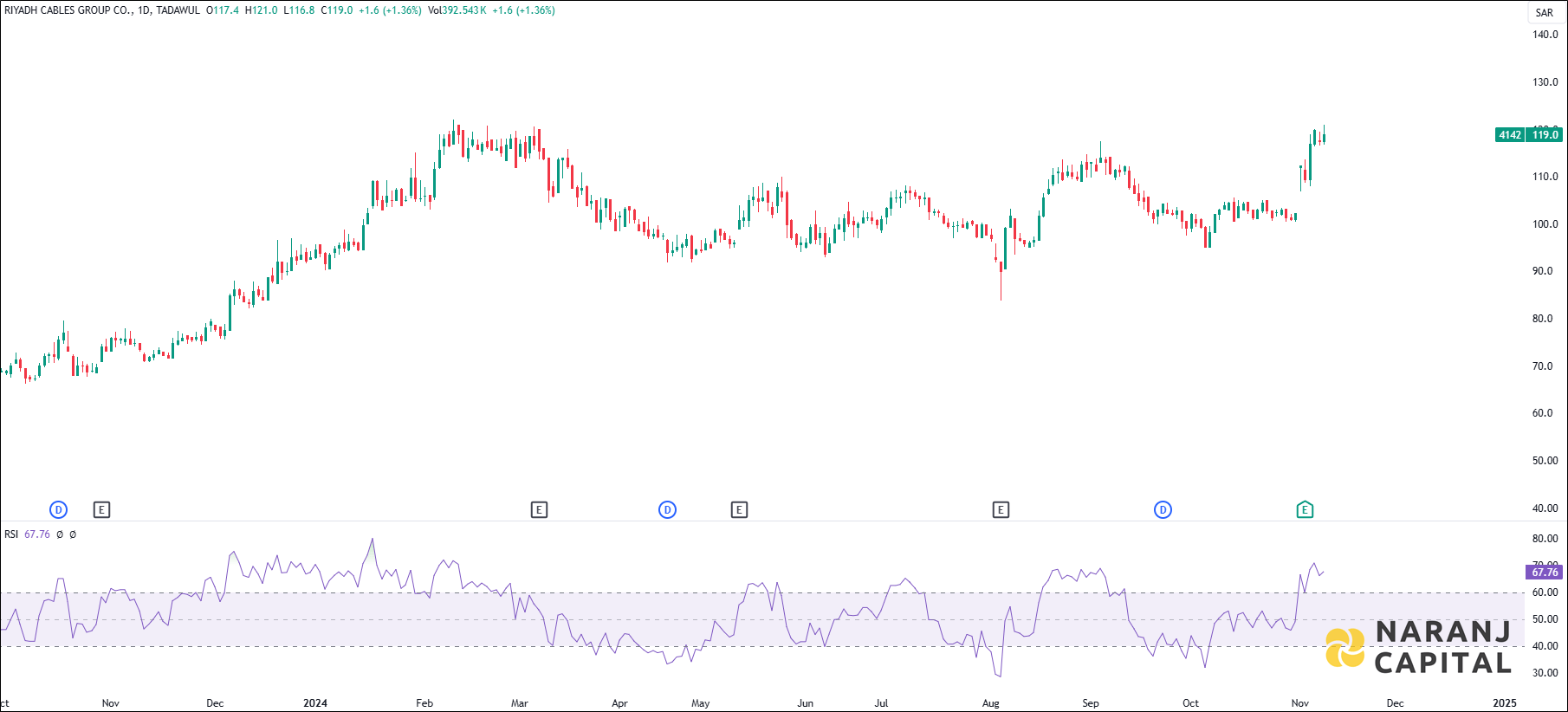1568x712 pixels.
Task: Click the close value C119.0
Action: point(337,10)
